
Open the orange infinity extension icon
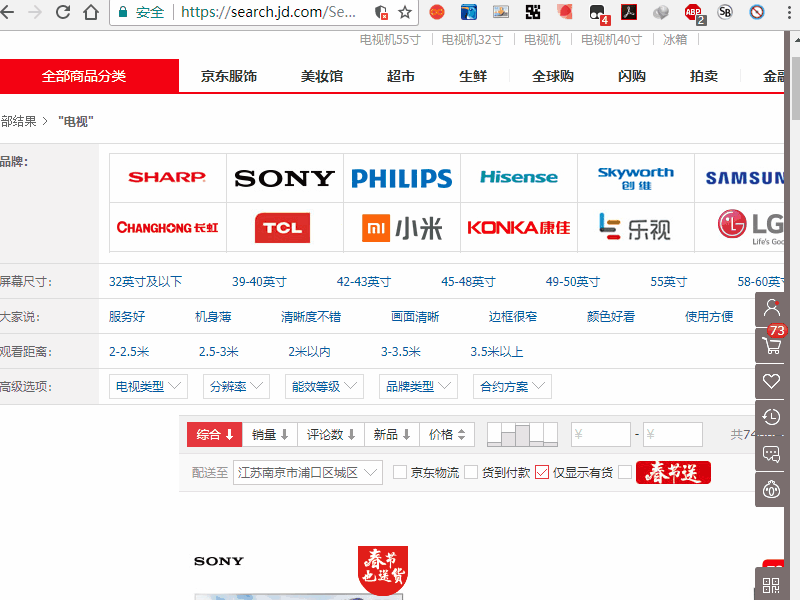tap(437, 12)
